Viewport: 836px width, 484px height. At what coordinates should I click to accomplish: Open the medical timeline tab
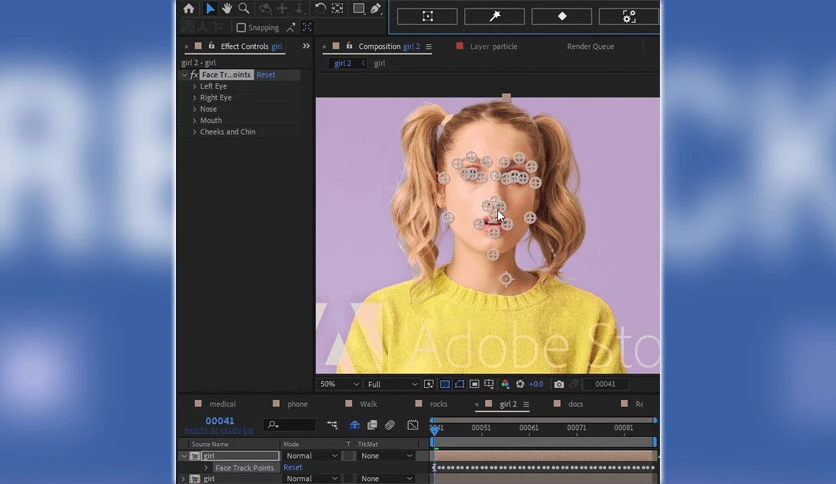pyautogui.click(x=222, y=404)
